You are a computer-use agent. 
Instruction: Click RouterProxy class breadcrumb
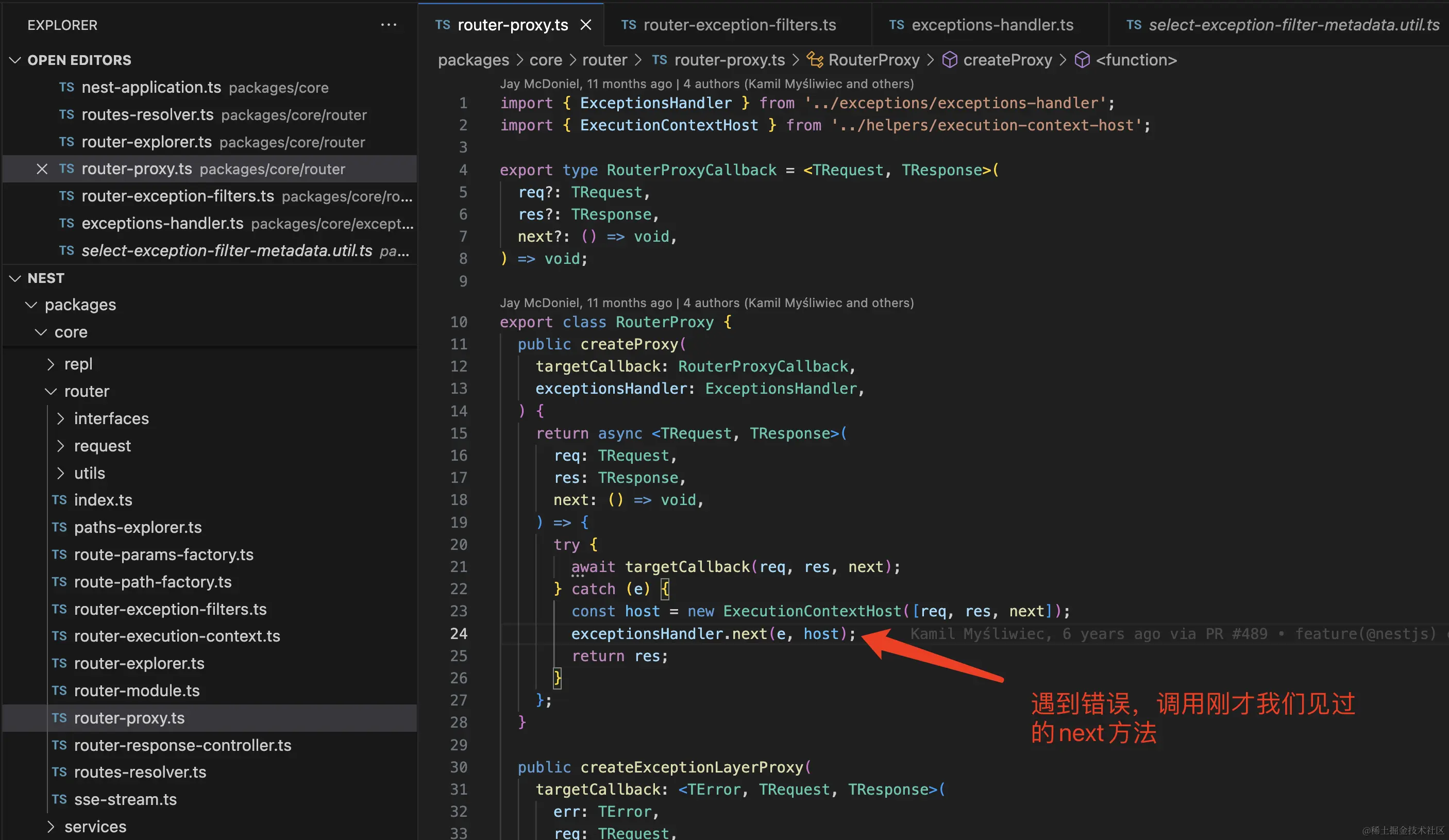tap(874, 60)
